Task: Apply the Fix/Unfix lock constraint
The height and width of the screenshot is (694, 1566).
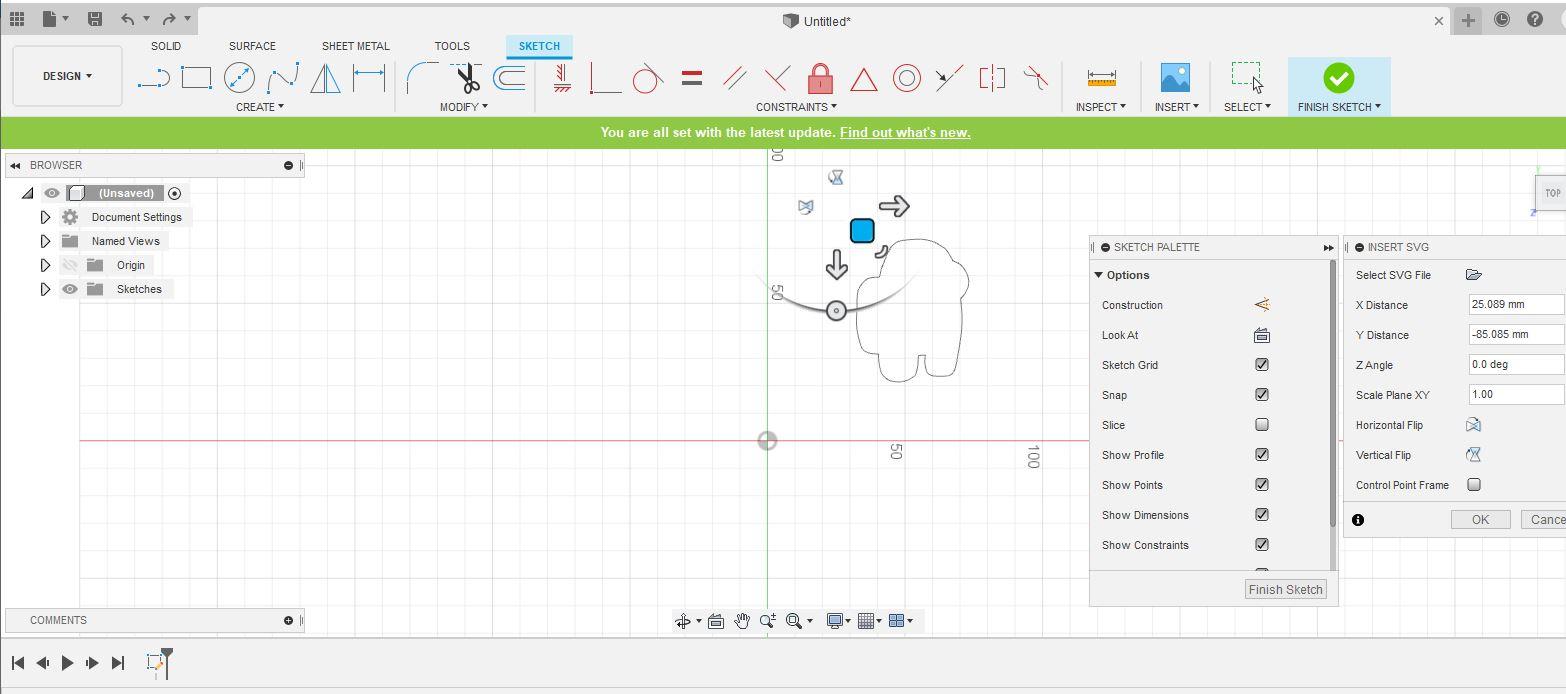Action: (x=820, y=77)
